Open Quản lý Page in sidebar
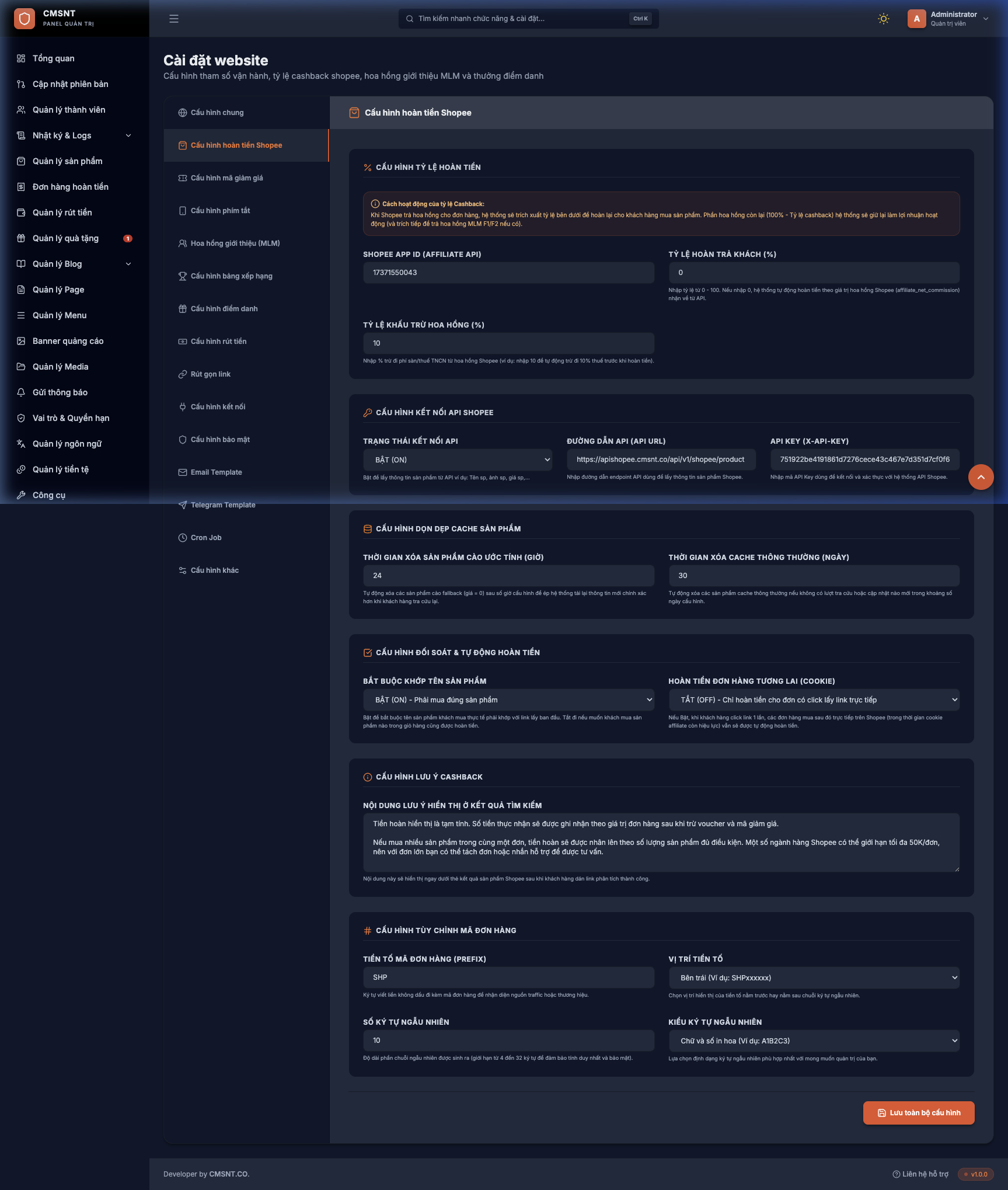The height and width of the screenshot is (1190, 1008). tap(74, 290)
